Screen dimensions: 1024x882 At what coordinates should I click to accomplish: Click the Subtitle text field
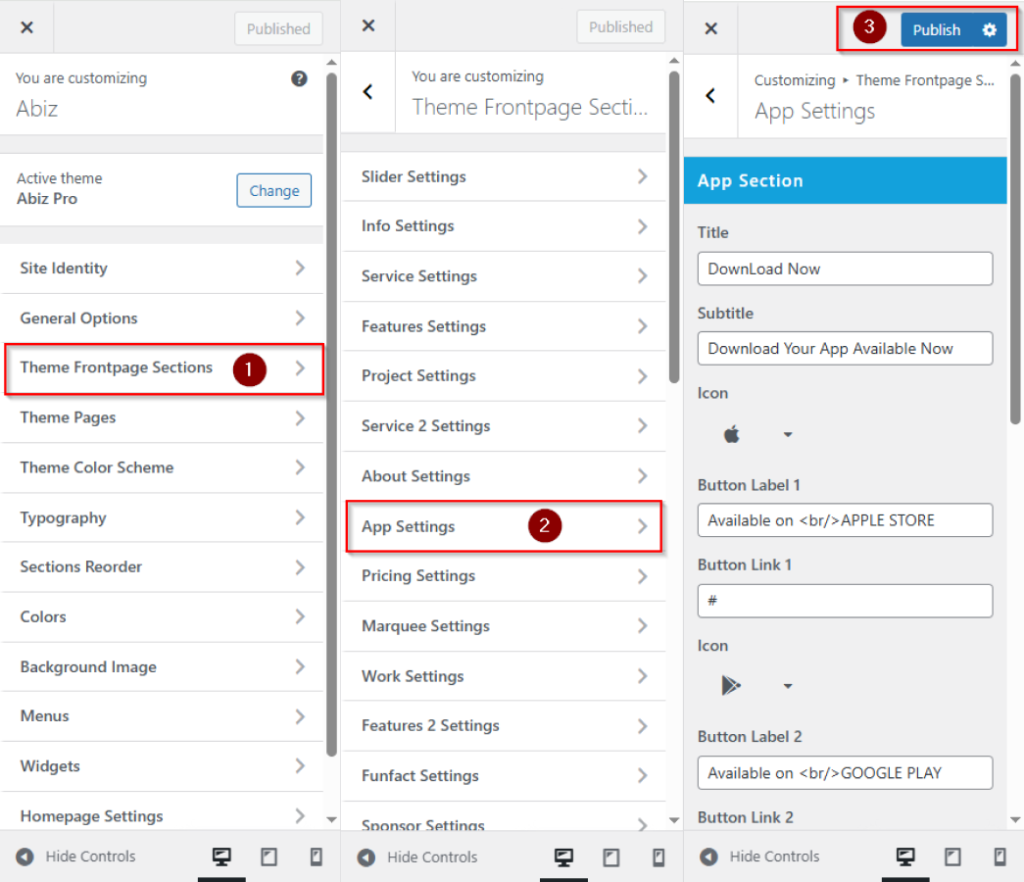(844, 349)
